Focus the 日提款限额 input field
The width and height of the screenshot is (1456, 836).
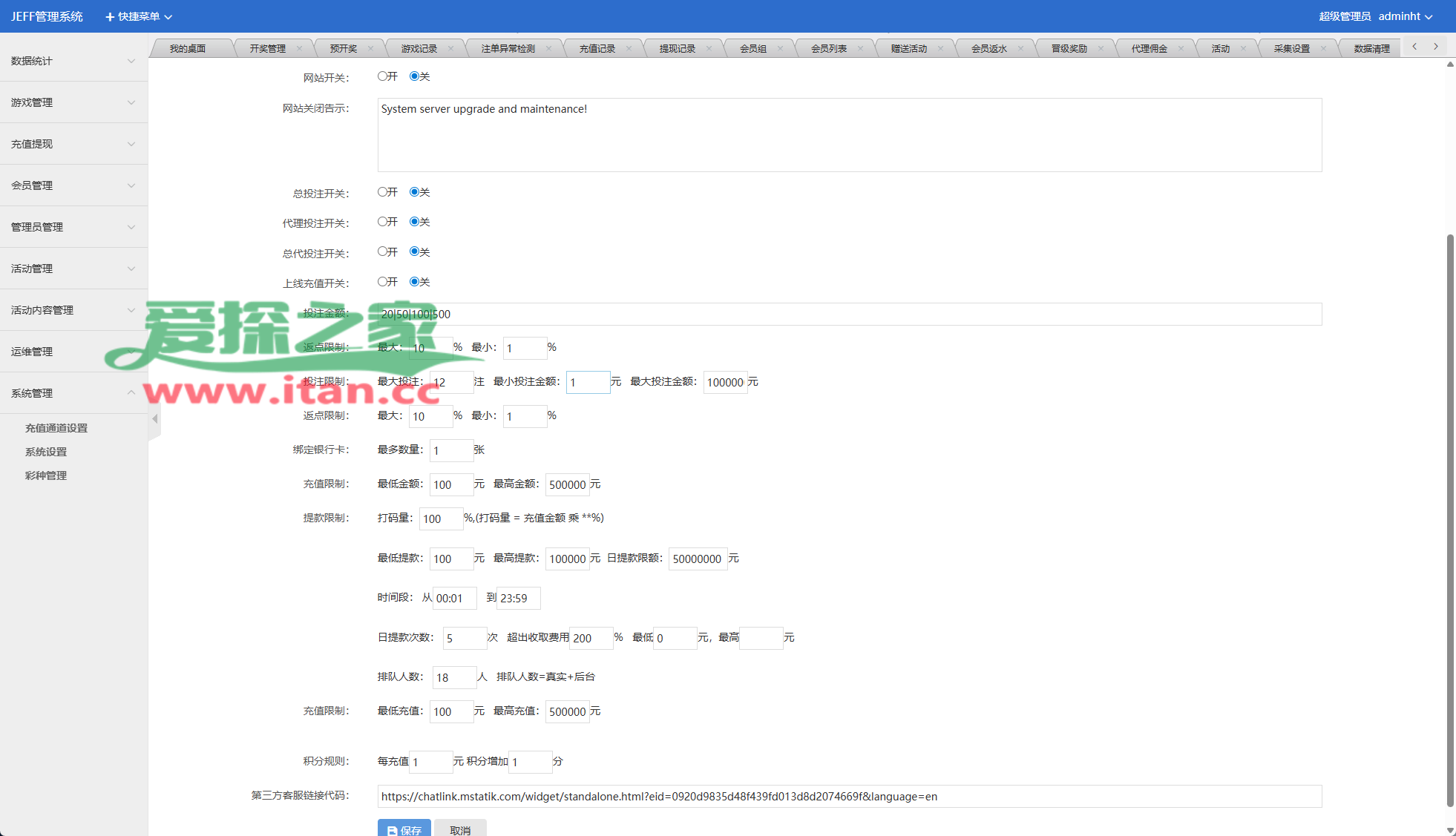698,559
